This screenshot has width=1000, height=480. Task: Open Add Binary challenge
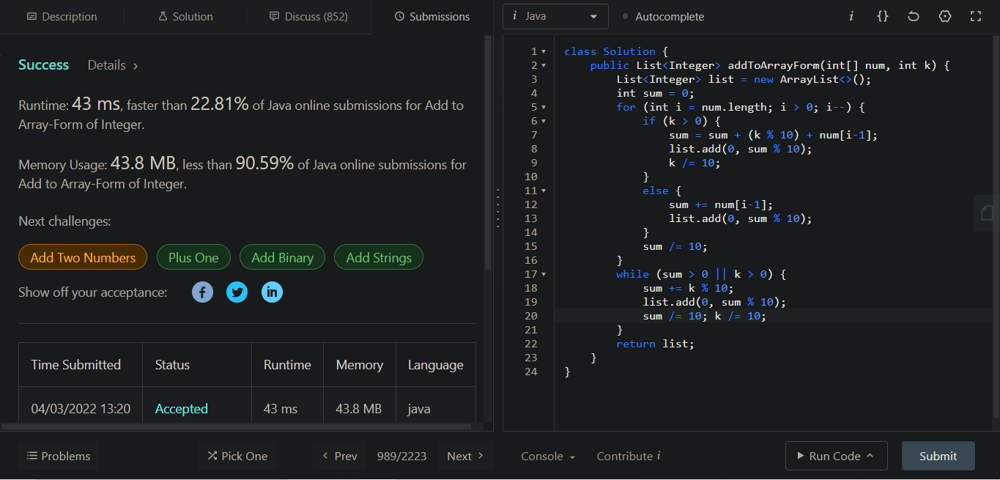[x=282, y=258]
